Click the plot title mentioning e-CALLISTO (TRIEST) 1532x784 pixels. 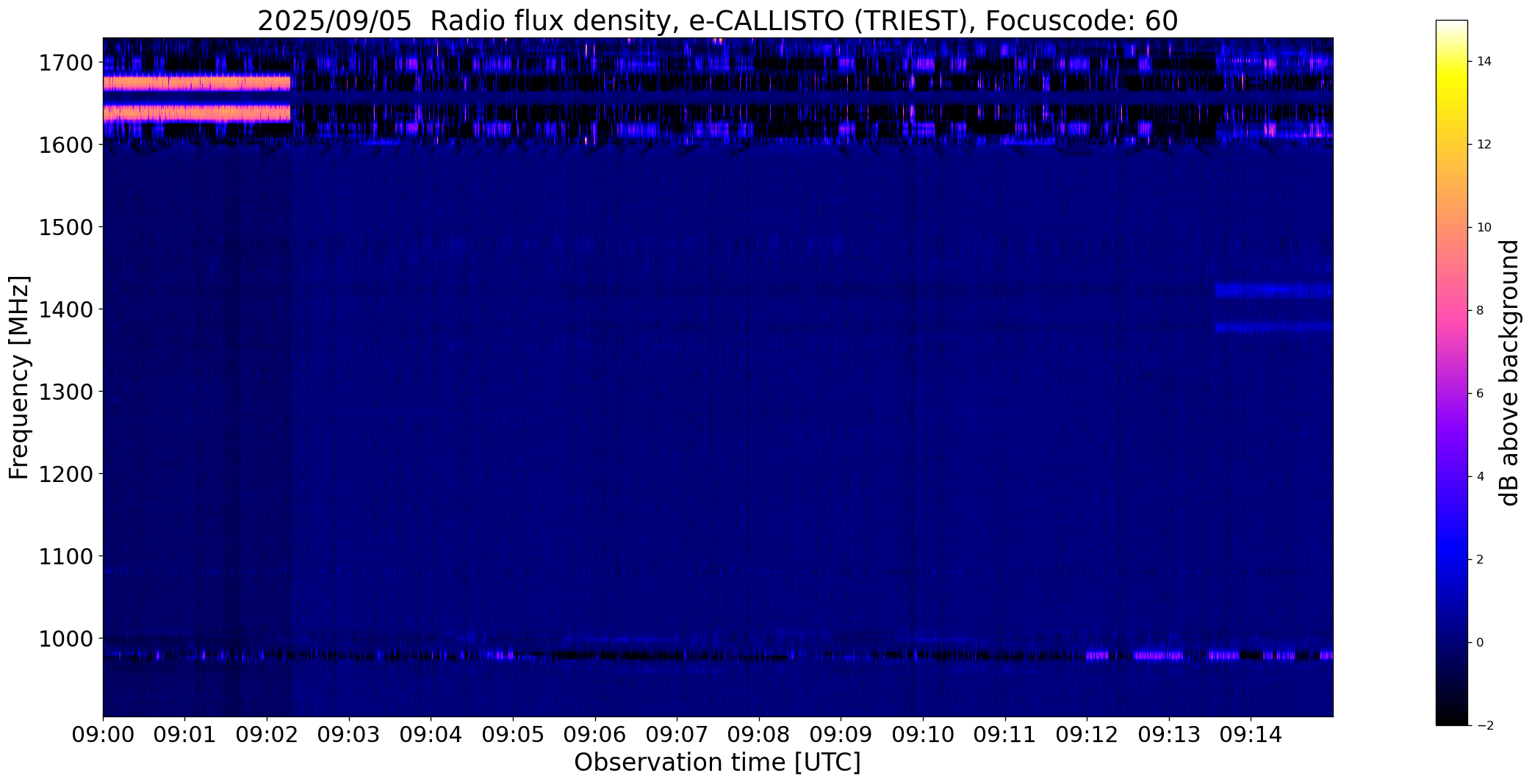coord(717,21)
